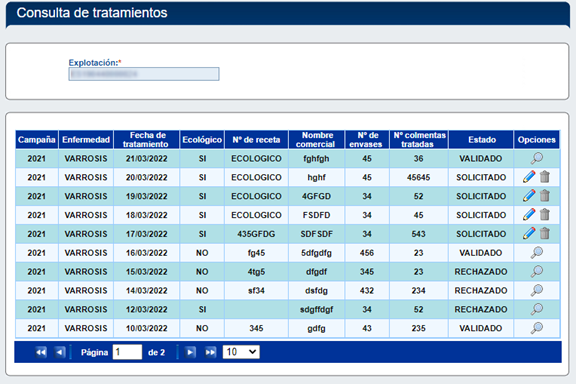This screenshot has height=384, width=576.
Task: Click the treated hives value 543
Action: (418, 234)
